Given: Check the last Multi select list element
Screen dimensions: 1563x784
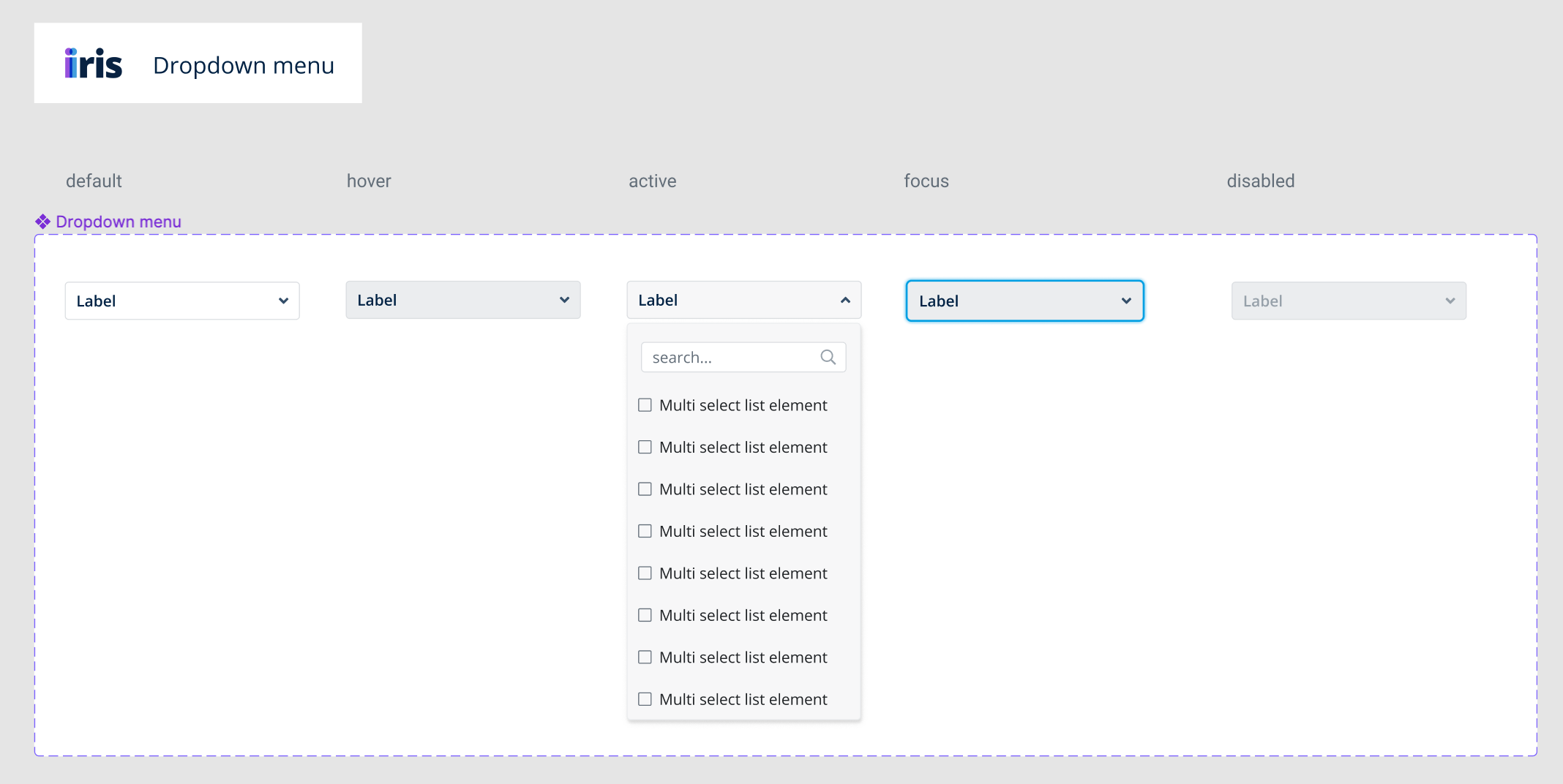Looking at the screenshot, I should pos(645,699).
